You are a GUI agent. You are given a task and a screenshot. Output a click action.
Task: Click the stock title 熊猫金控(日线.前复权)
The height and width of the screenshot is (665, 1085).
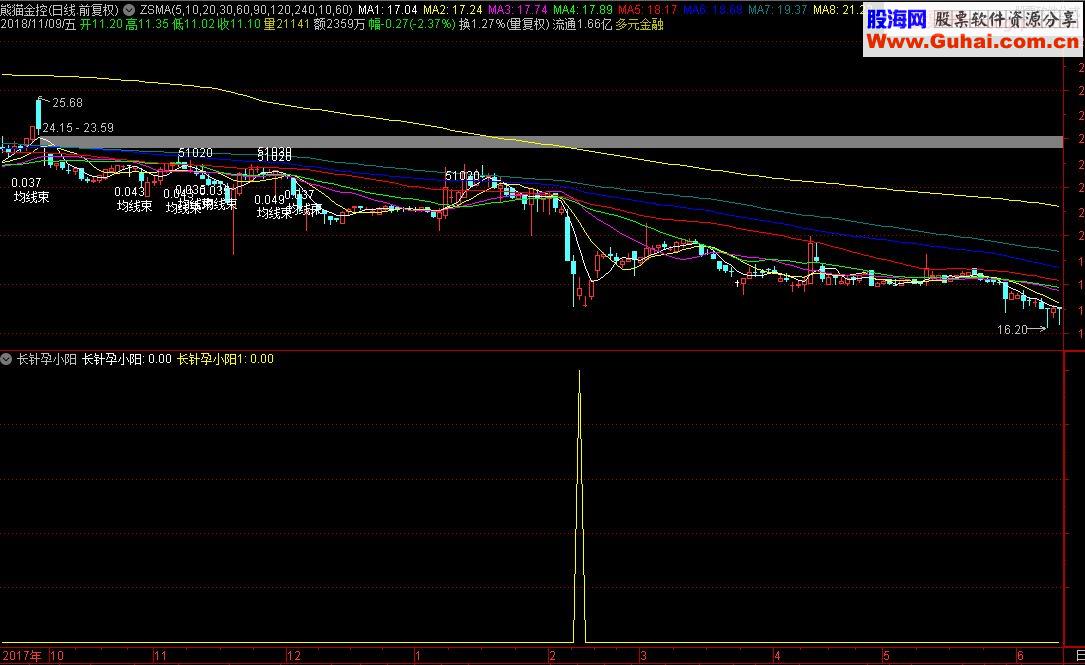tap(60, 10)
